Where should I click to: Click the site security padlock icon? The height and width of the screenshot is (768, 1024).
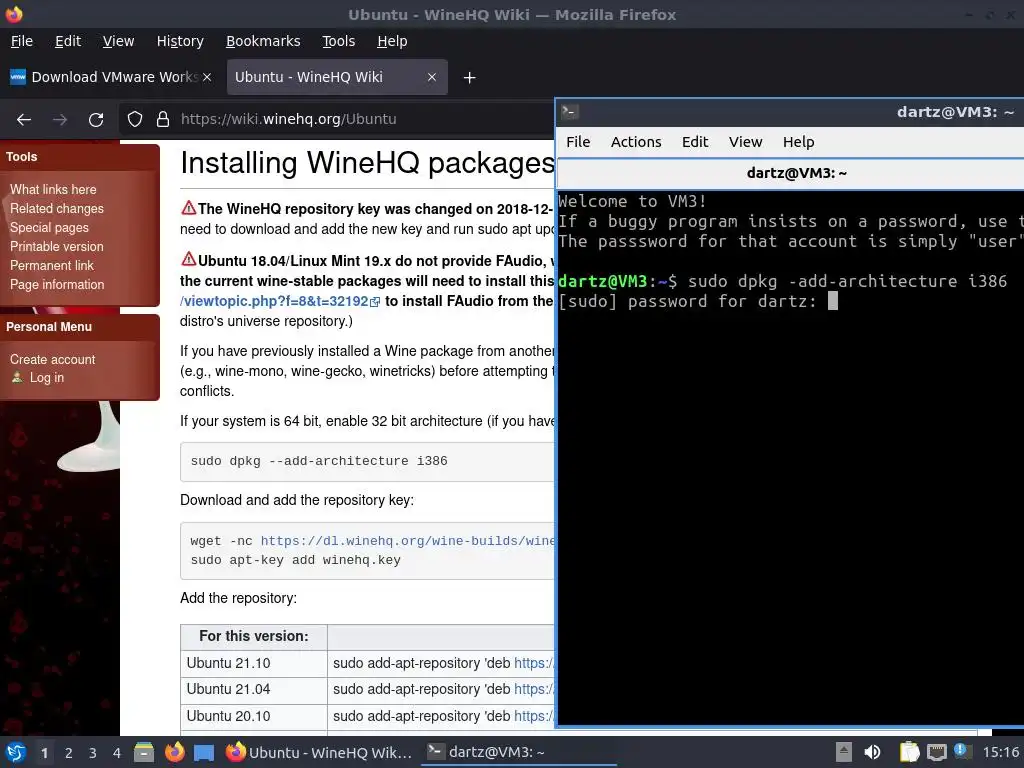pyautogui.click(x=163, y=120)
